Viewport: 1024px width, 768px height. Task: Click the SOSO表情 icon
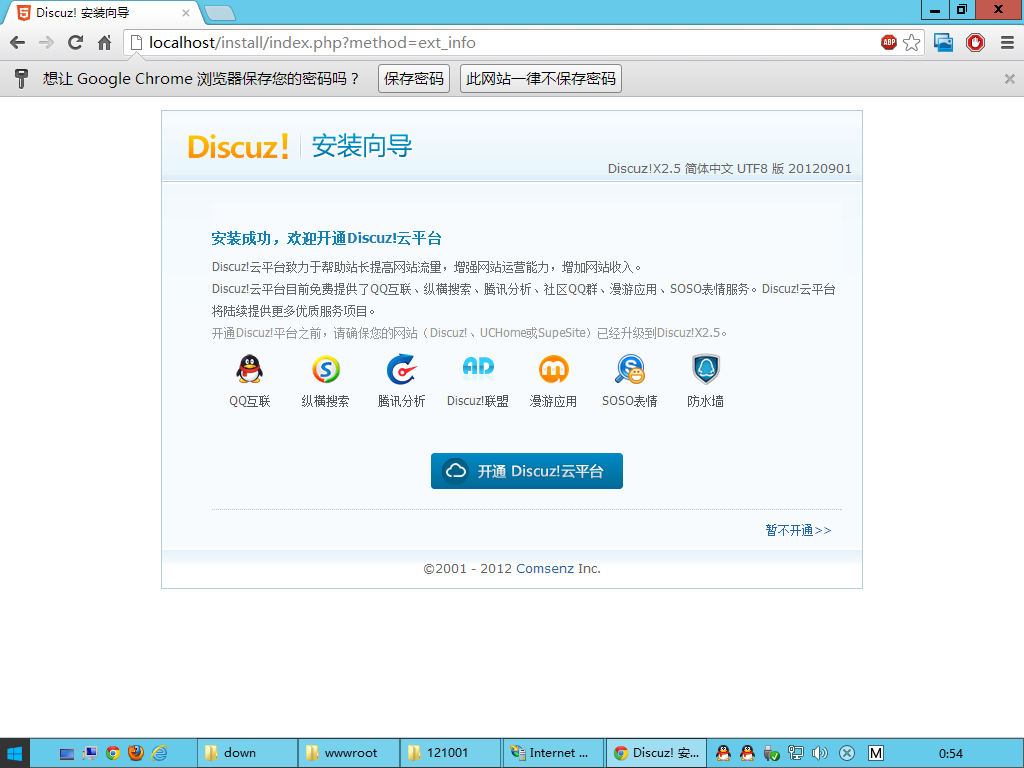[x=630, y=370]
